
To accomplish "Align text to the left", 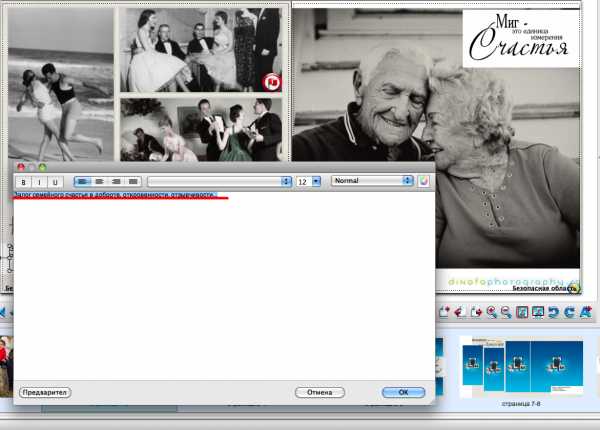I will pyautogui.click(x=82, y=181).
